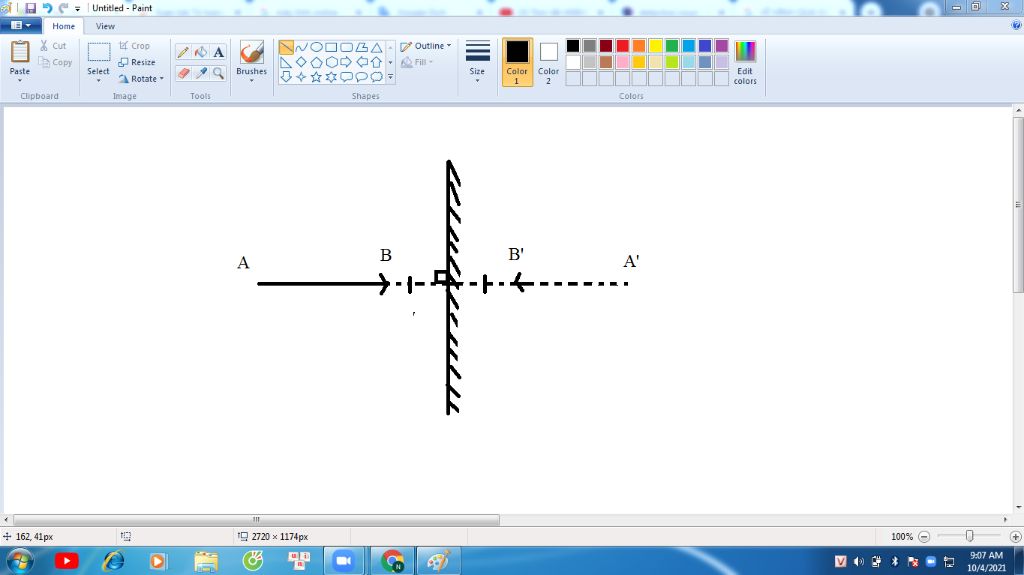Screen dimensions: 1024x575
Task: Click the zoom out minus button
Action: pyautogui.click(x=924, y=536)
